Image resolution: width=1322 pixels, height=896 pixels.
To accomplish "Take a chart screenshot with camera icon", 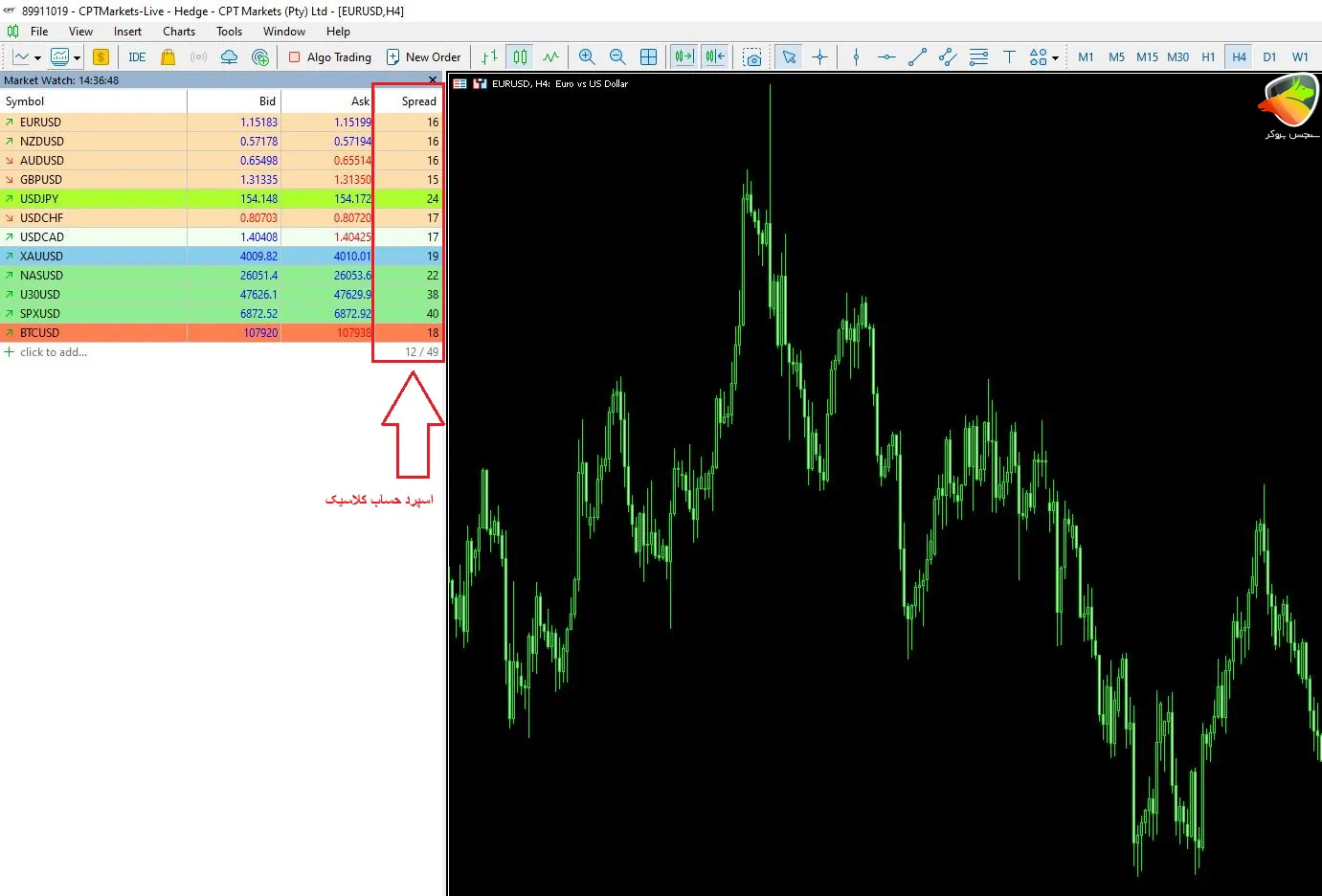I will (x=752, y=57).
